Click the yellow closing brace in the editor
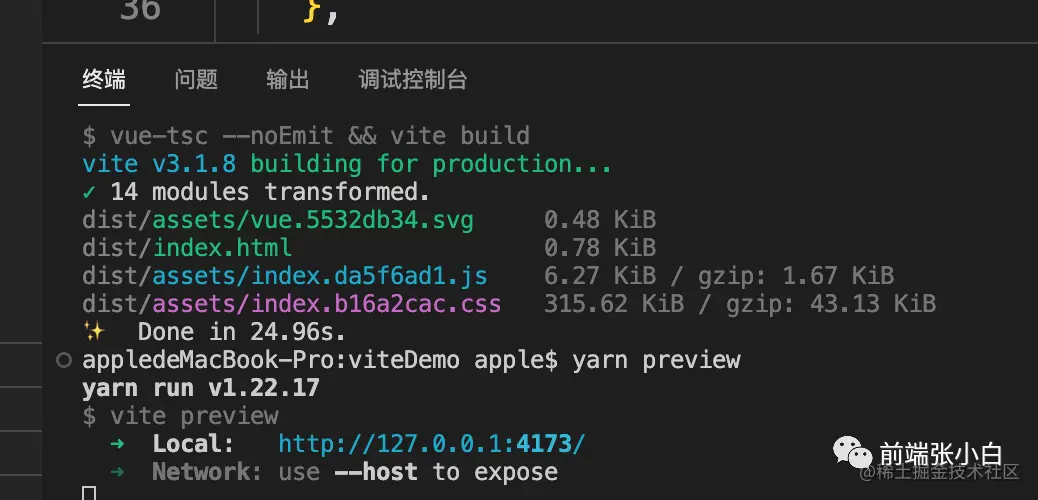Viewport: 1038px width, 500px height. 310,11
